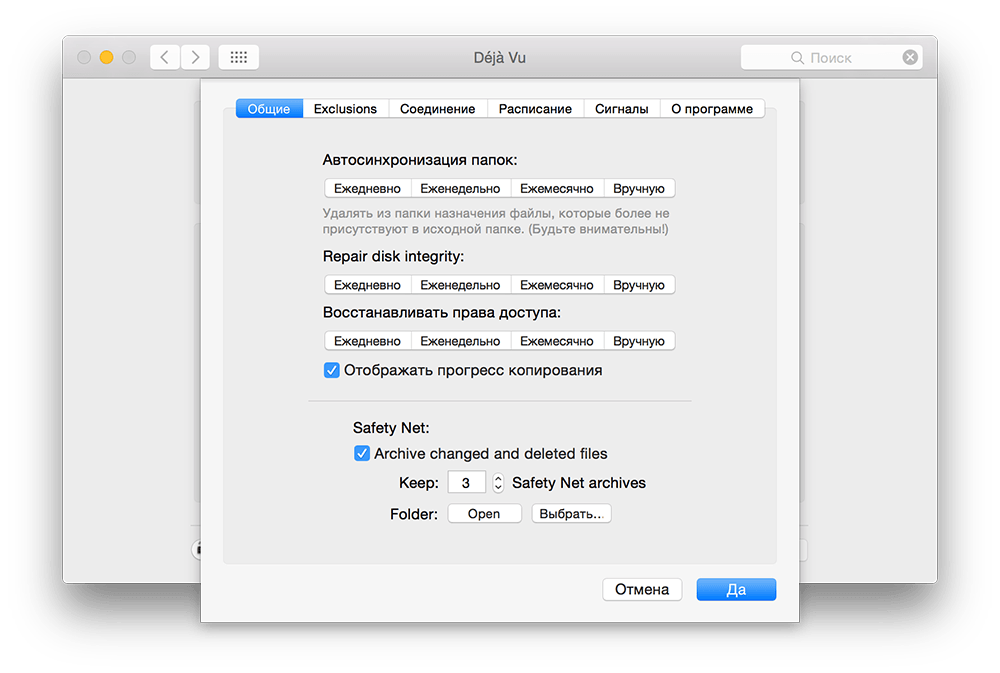Click the Восстанавливать права доступа: label
Screen dimensions: 1000x673
[441, 313]
